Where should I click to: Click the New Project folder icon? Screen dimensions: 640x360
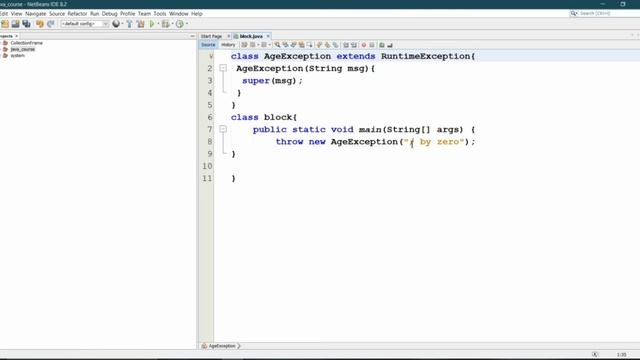pyautogui.click(x=5, y=24)
